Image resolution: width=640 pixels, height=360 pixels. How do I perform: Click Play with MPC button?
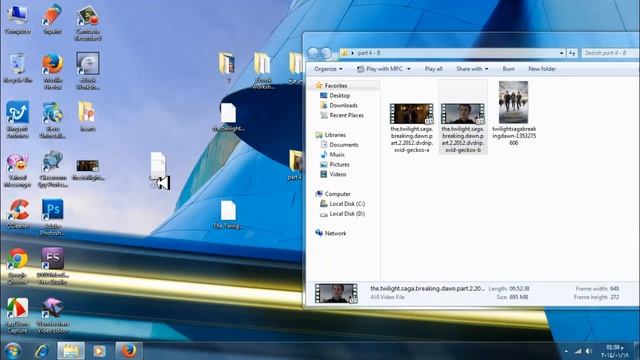coord(380,69)
